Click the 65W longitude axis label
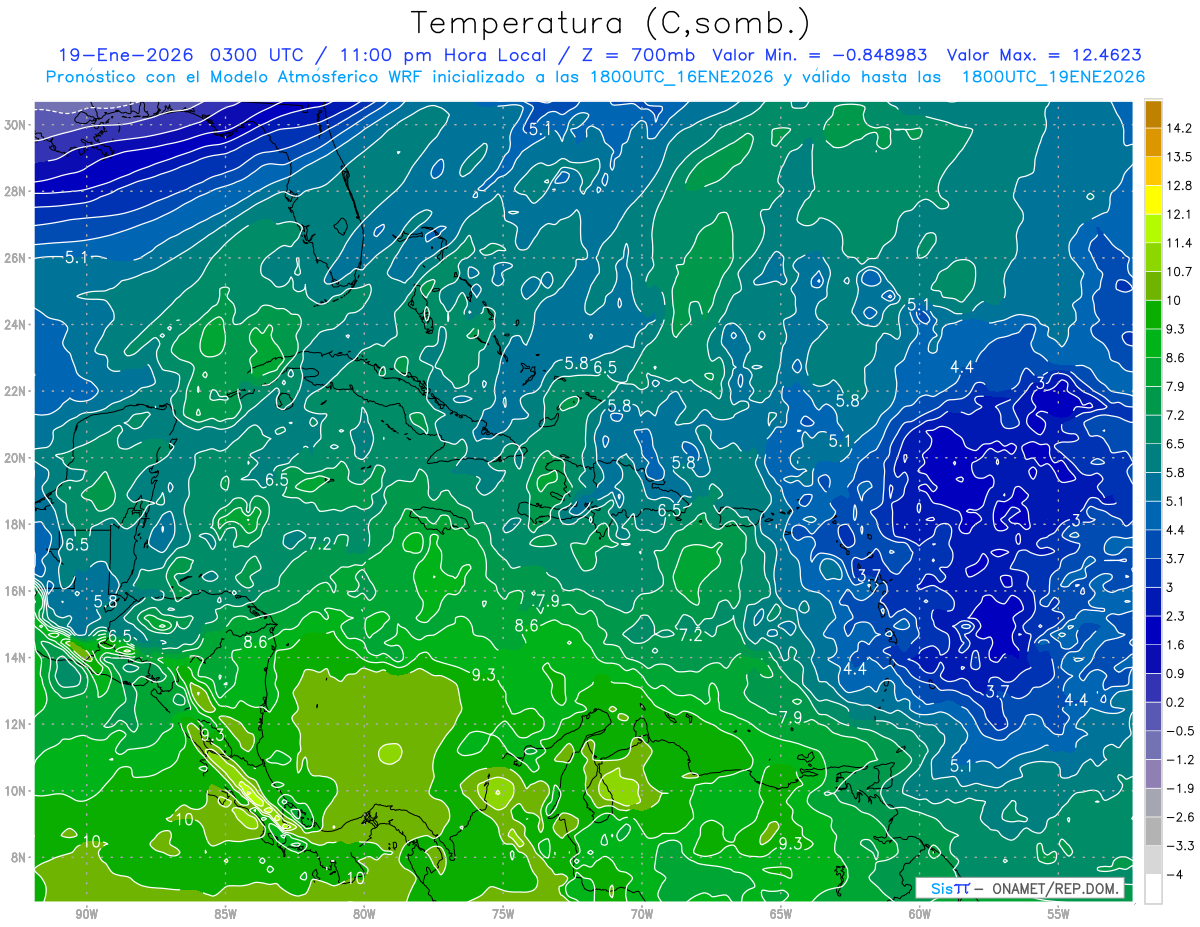This screenshot has height=927, width=1200. [x=781, y=914]
